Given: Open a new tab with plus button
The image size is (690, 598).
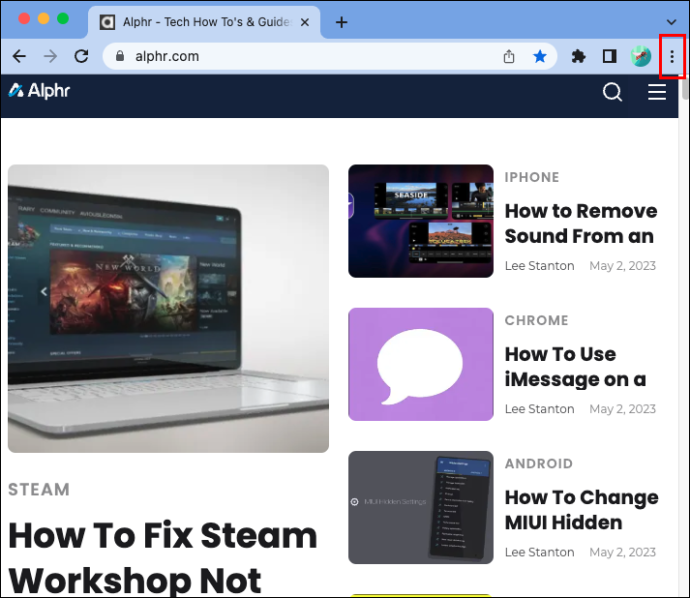Looking at the screenshot, I should pos(341,22).
